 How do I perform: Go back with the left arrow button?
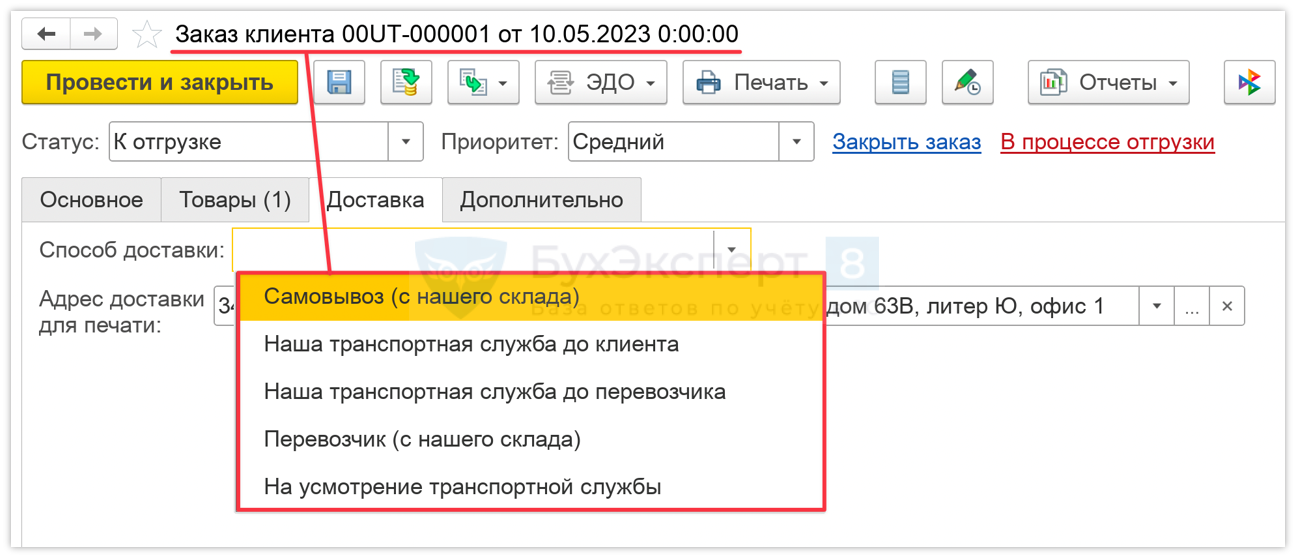46,34
